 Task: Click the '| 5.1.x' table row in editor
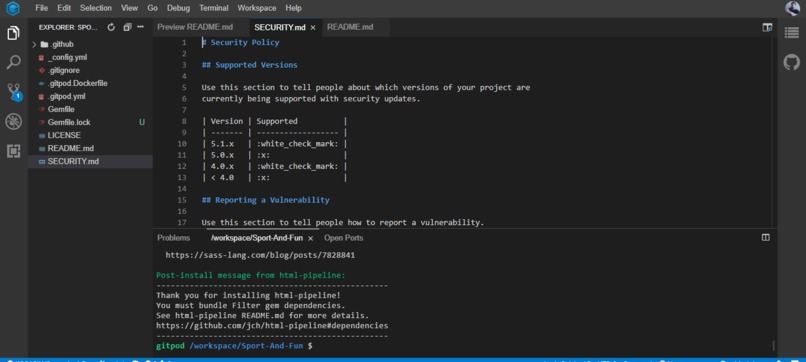coord(274,144)
